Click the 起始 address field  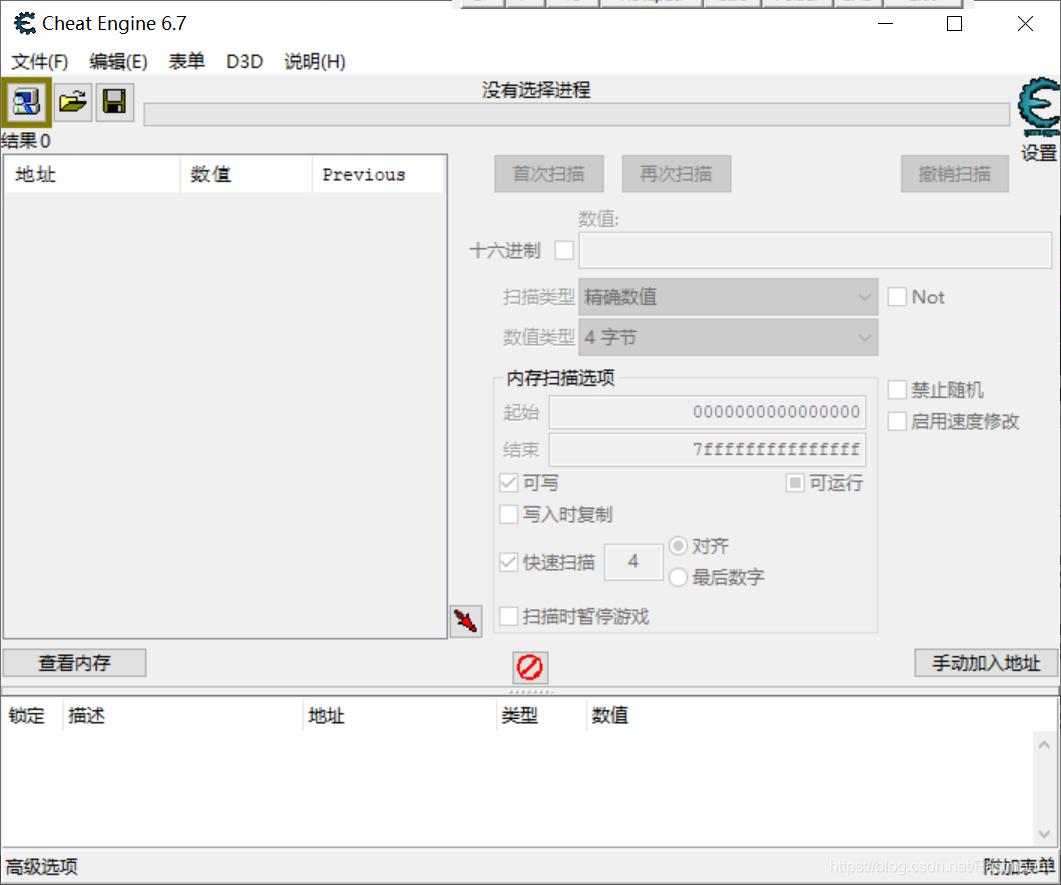click(707, 412)
